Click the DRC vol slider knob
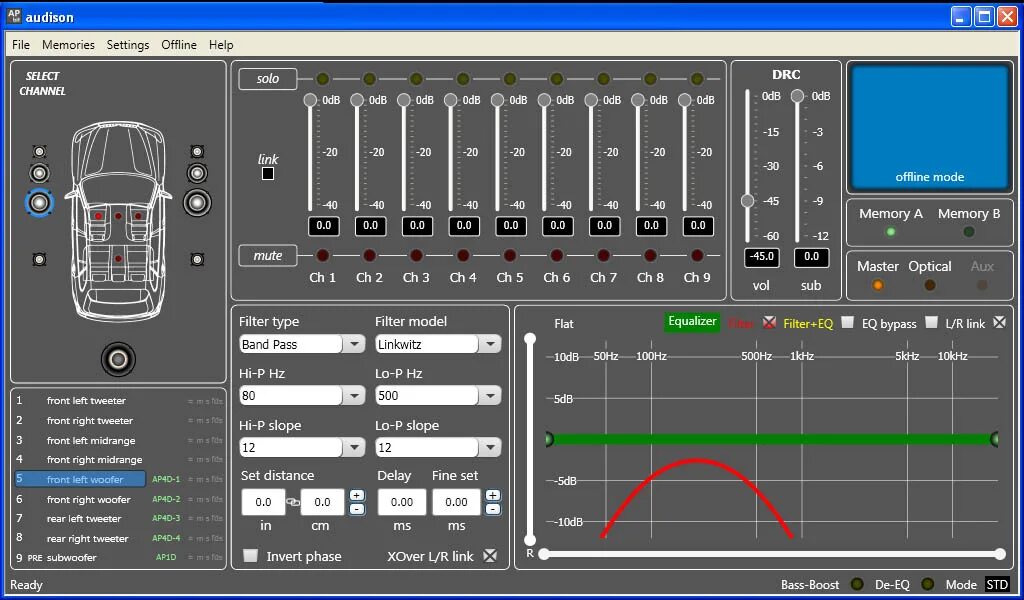This screenshot has height=600, width=1024. point(748,200)
